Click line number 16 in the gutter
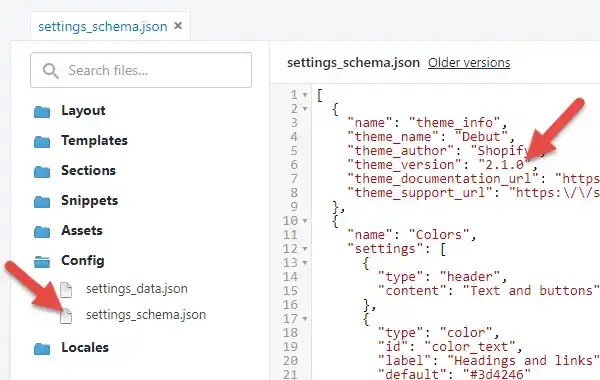Viewport: 600px width, 380px height. click(x=290, y=305)
